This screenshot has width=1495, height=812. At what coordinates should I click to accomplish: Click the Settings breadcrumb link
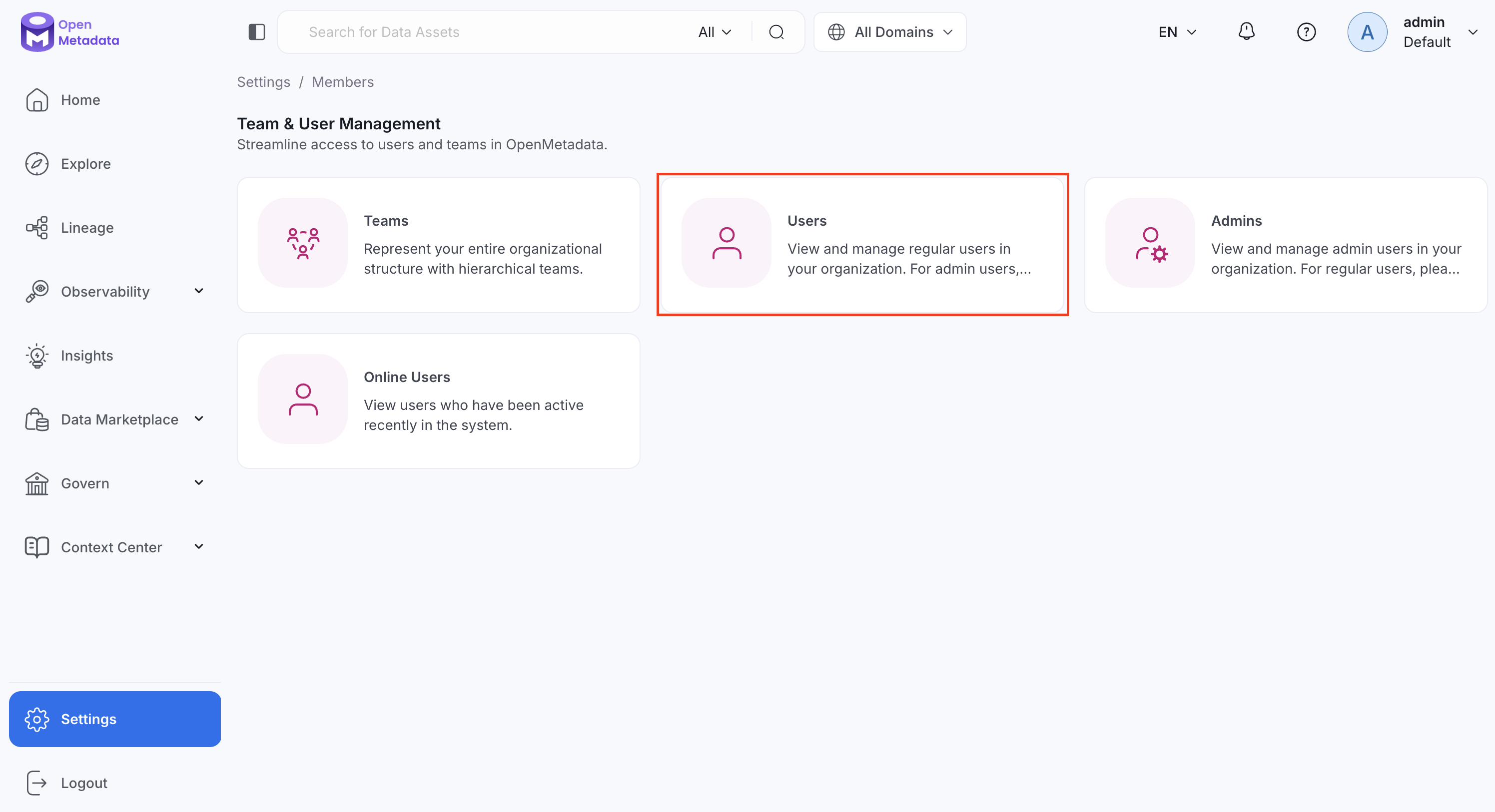(x=263, y=82)
